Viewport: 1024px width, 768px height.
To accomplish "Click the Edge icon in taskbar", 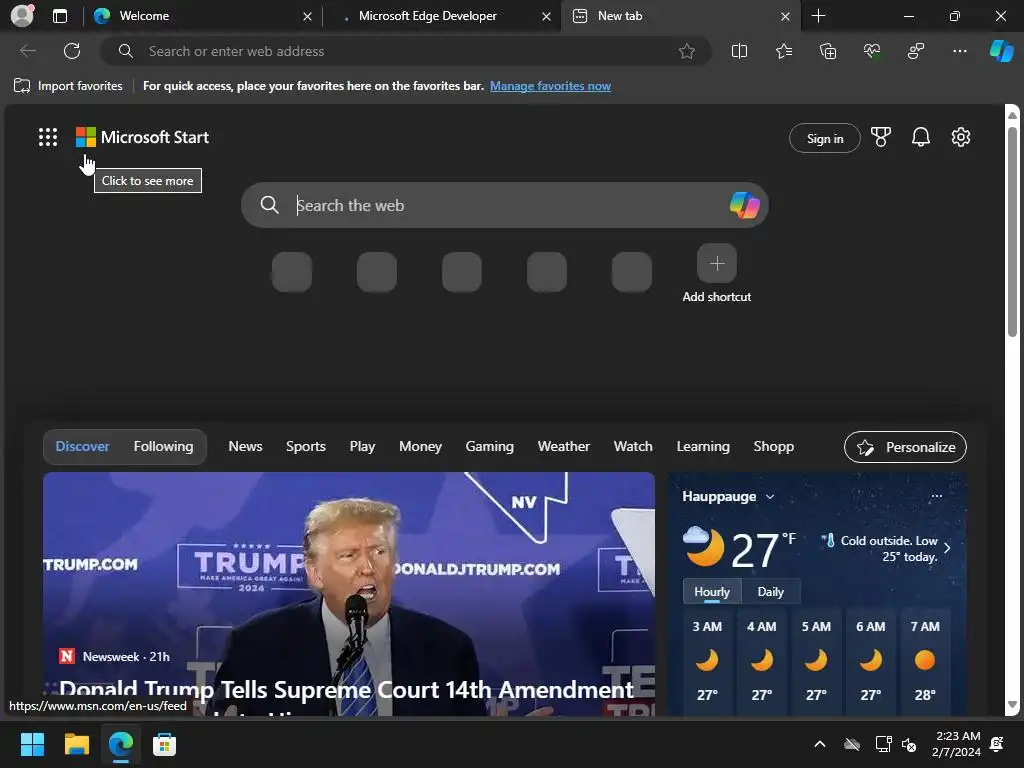I will coord(121,744).
